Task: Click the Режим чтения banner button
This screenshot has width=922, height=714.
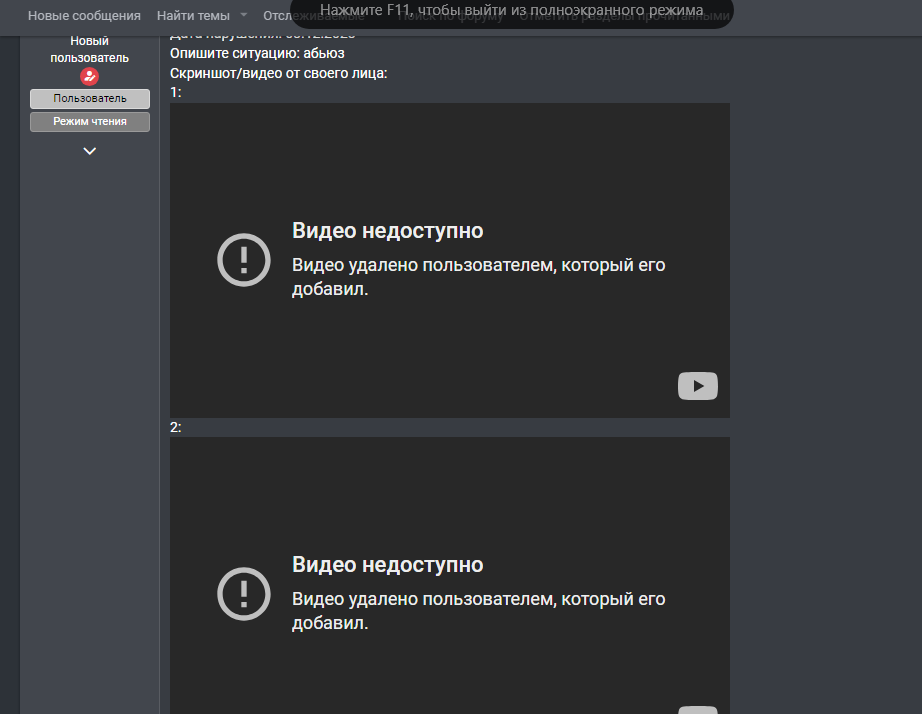Action: coord(90,122)
